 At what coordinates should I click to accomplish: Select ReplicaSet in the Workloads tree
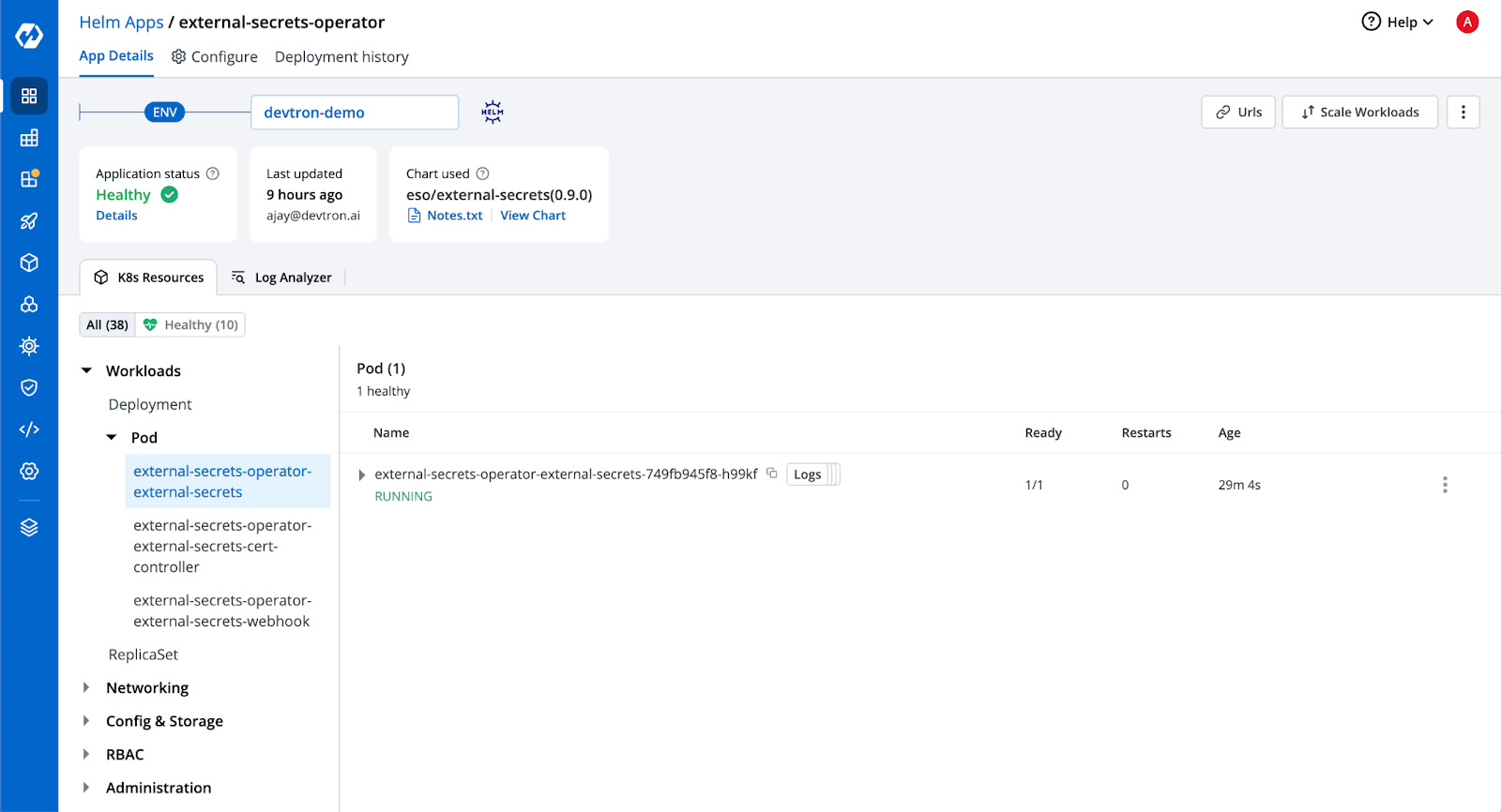point(143,654)
